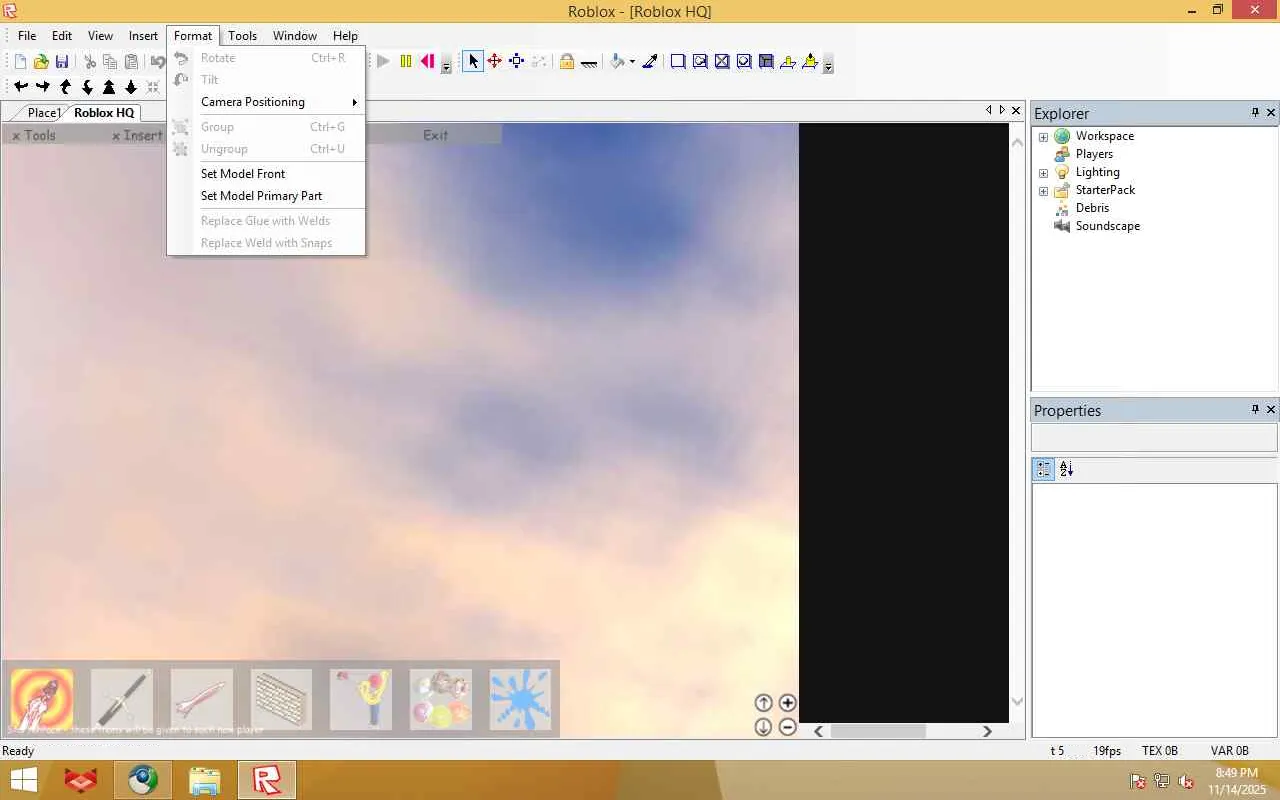Open the Camera Positioning submenu
Screen dimensions: 1280x800
point(266,102)
